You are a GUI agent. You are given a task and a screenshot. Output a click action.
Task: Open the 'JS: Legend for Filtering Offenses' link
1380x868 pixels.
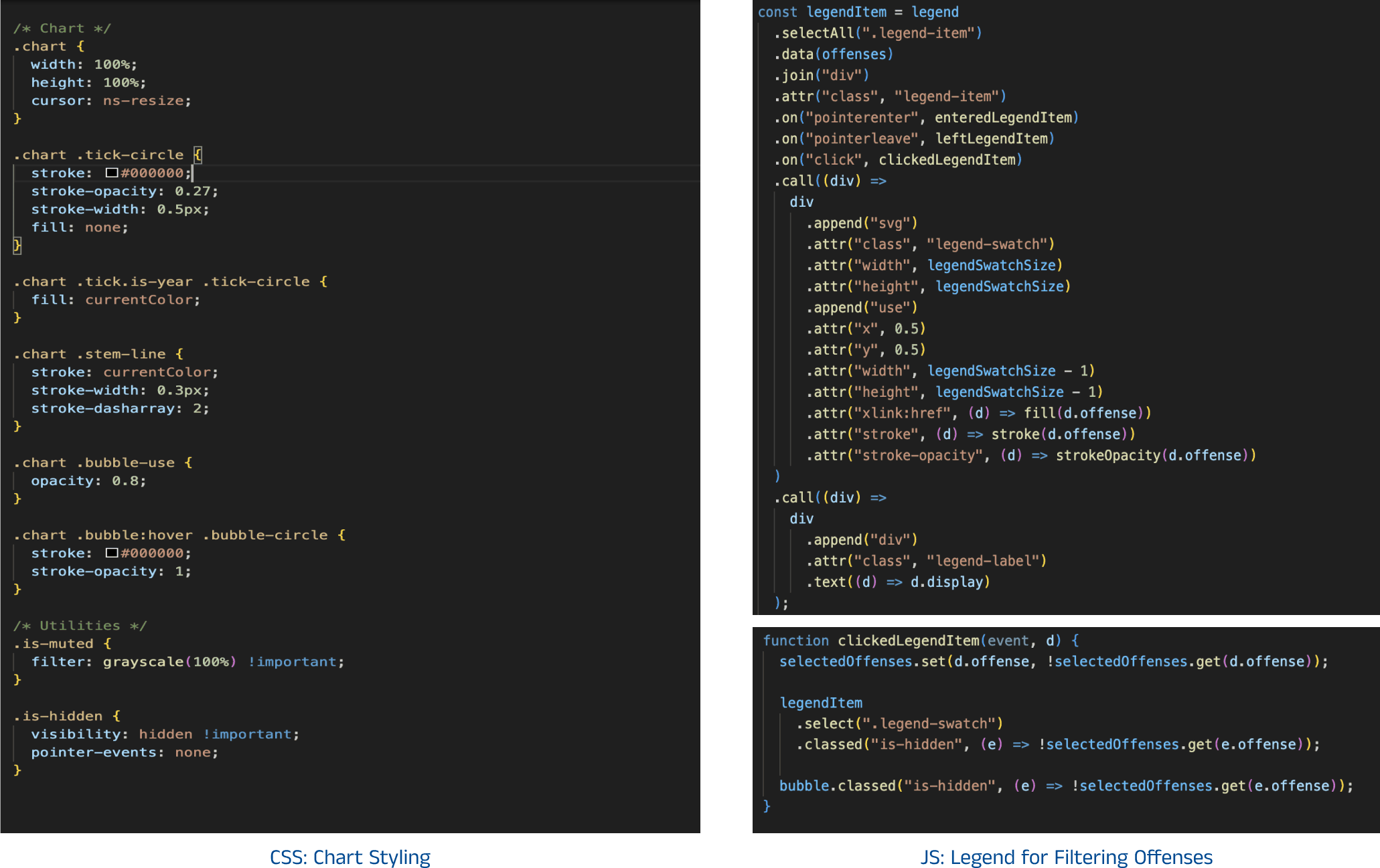pos(1066,857)
